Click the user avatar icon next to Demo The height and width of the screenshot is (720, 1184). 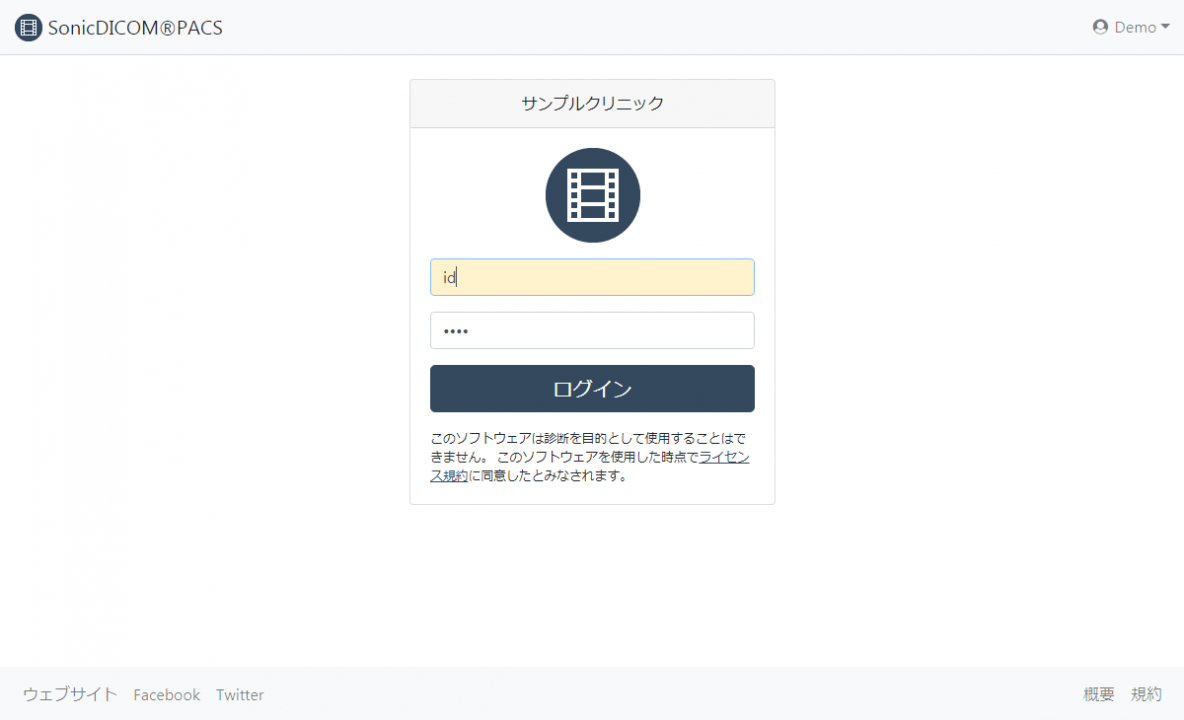click(1100, 27)
